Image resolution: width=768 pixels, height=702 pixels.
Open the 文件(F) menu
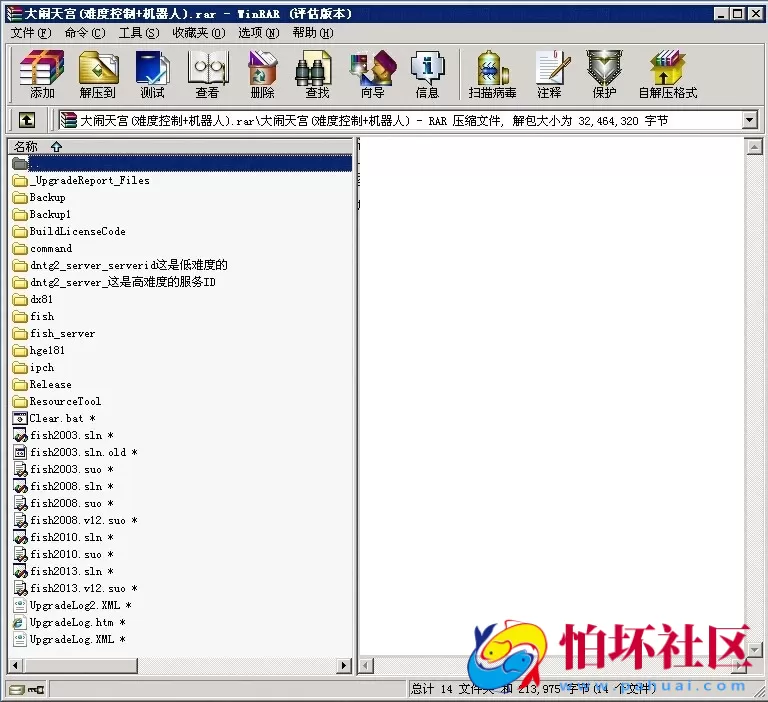click(x=30, y=33)
